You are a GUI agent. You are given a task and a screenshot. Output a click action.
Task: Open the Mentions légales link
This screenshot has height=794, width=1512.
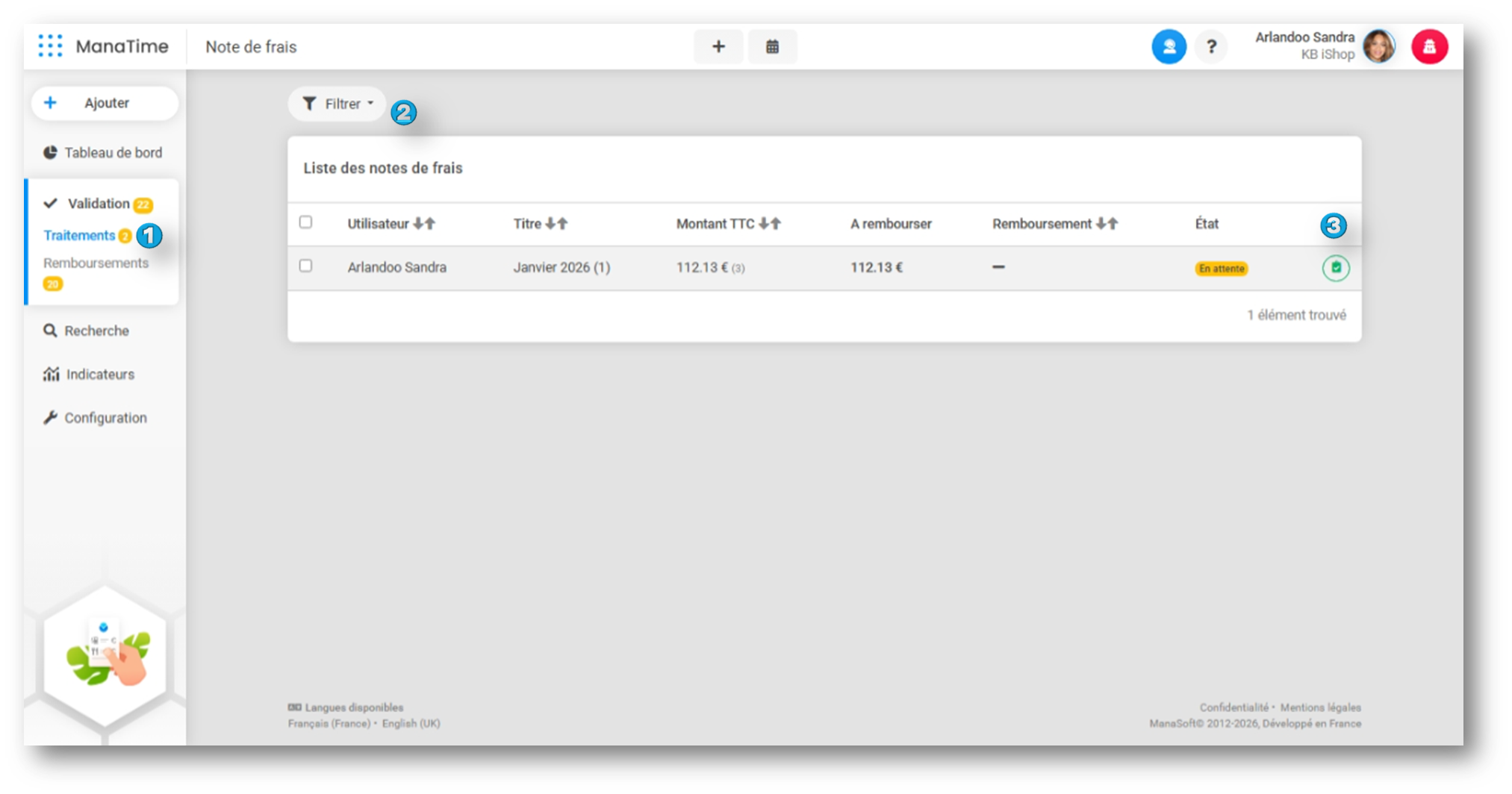pyautogui.click(x=1320, y=707)
